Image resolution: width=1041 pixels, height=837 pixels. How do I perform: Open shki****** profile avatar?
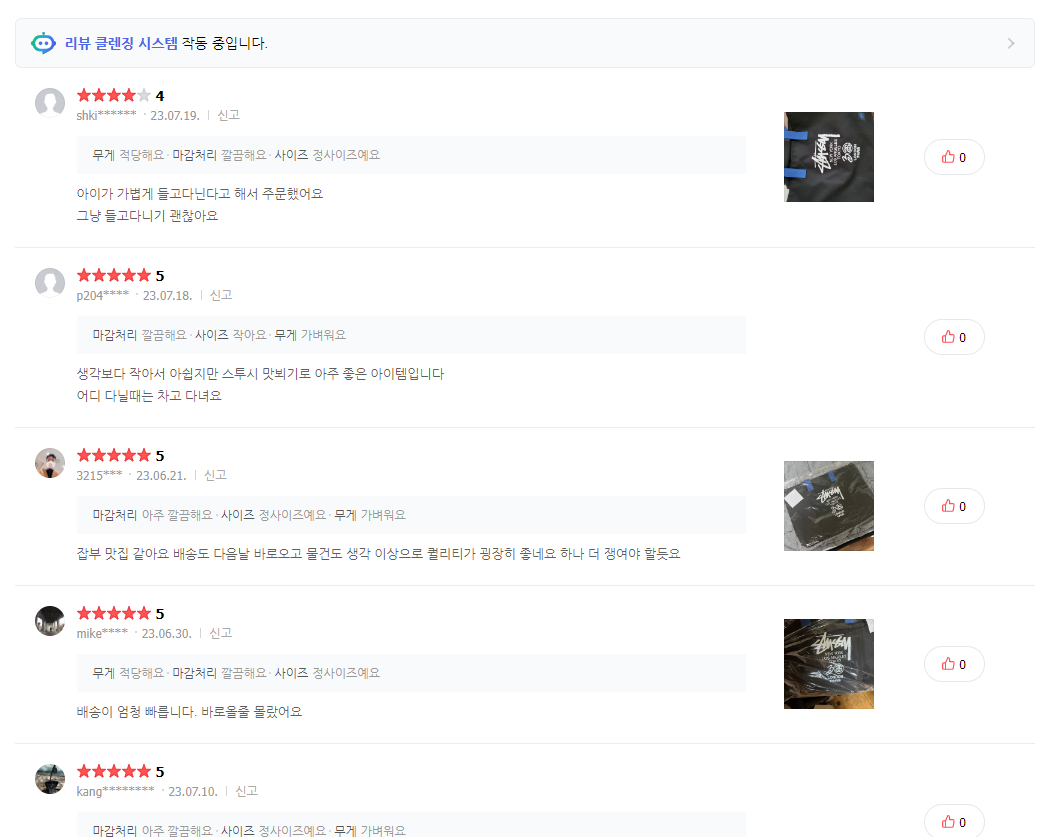tap(50, 102)
